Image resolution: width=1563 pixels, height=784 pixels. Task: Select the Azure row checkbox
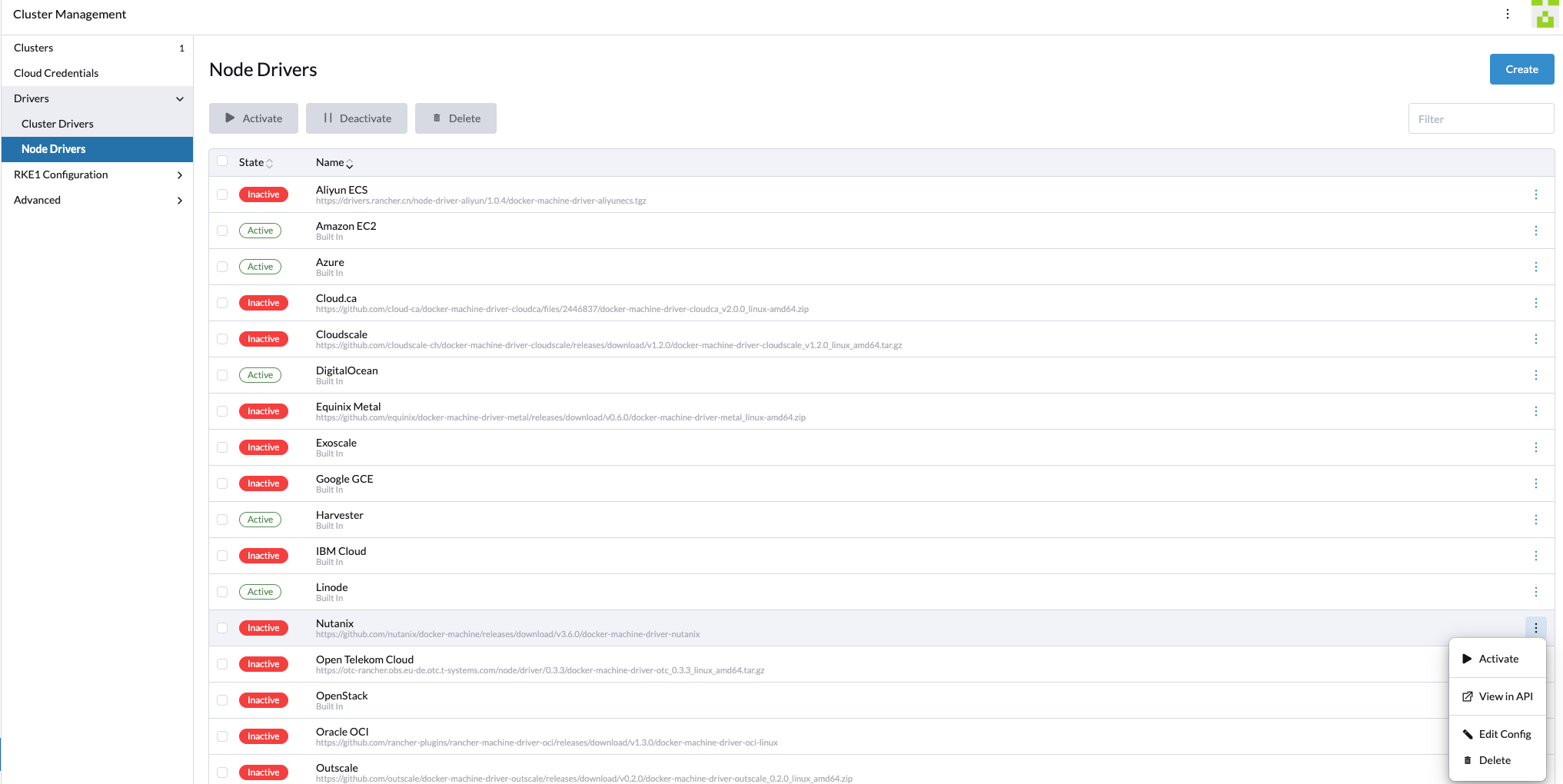(x=222, y=267)
